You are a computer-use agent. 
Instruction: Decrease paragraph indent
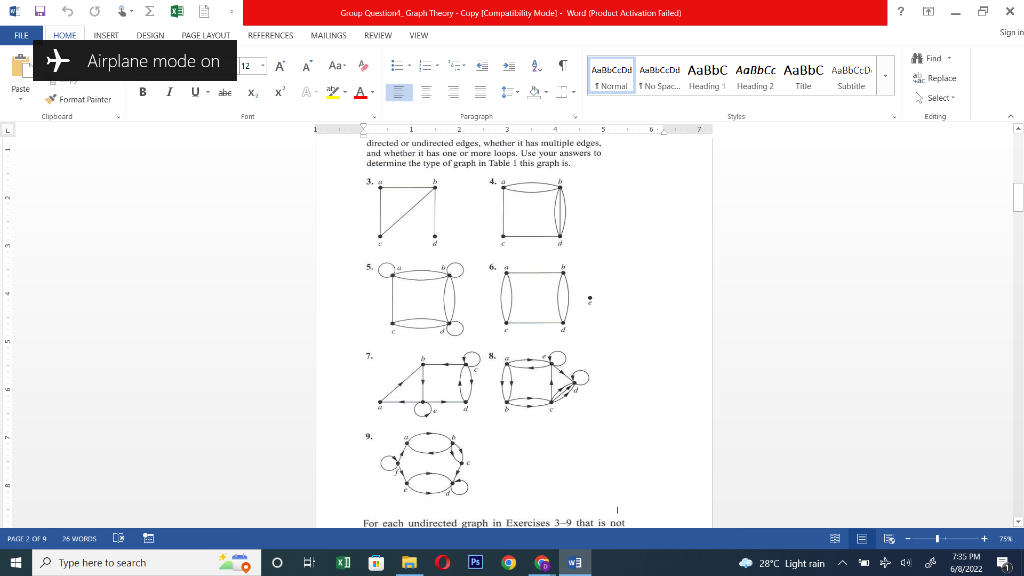482,66
